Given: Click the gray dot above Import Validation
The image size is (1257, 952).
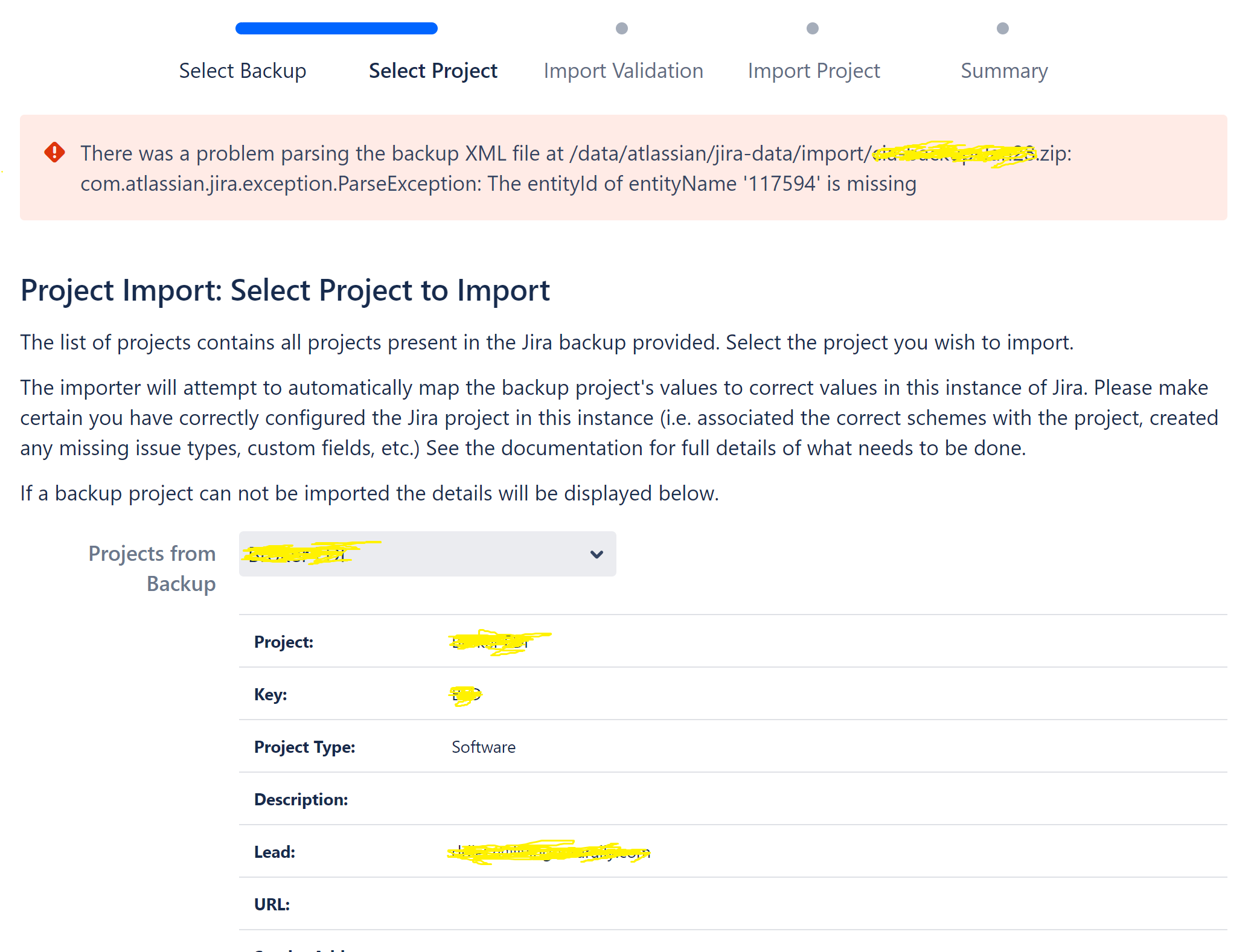Looking at the screenshot, I should [622, 28].
